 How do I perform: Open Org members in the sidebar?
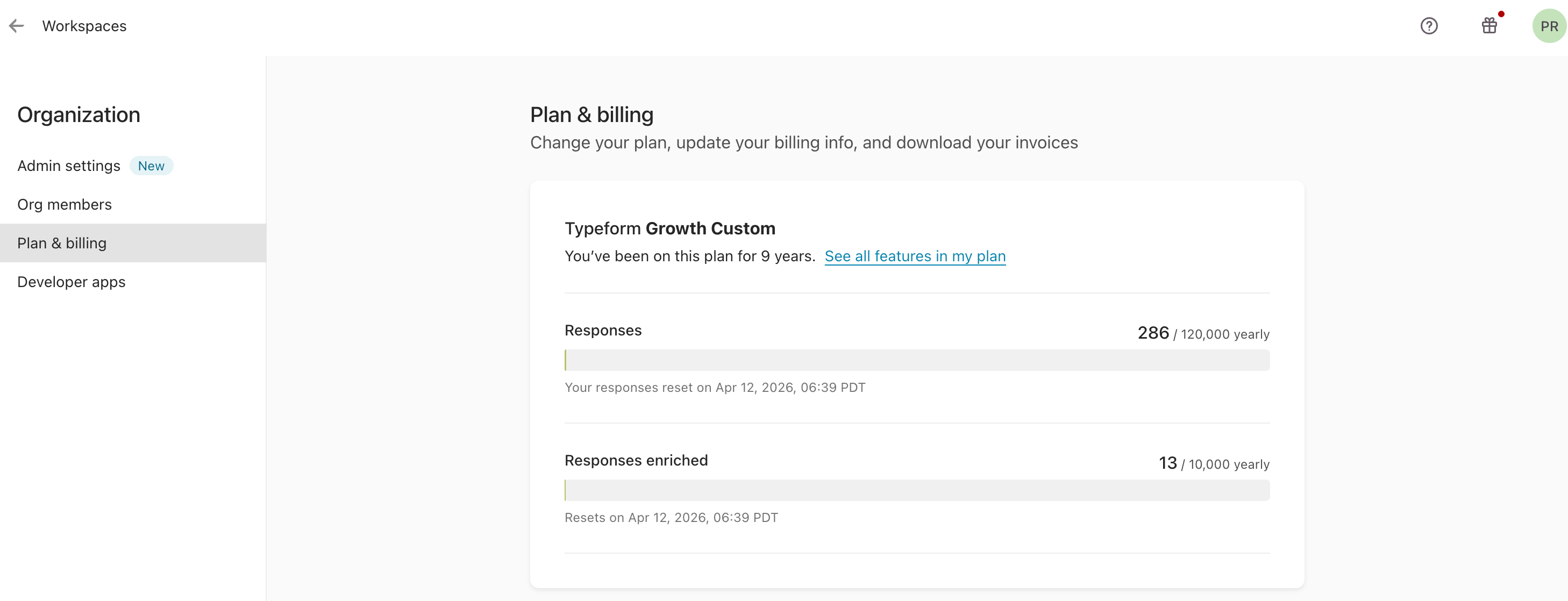coord(65,204)
